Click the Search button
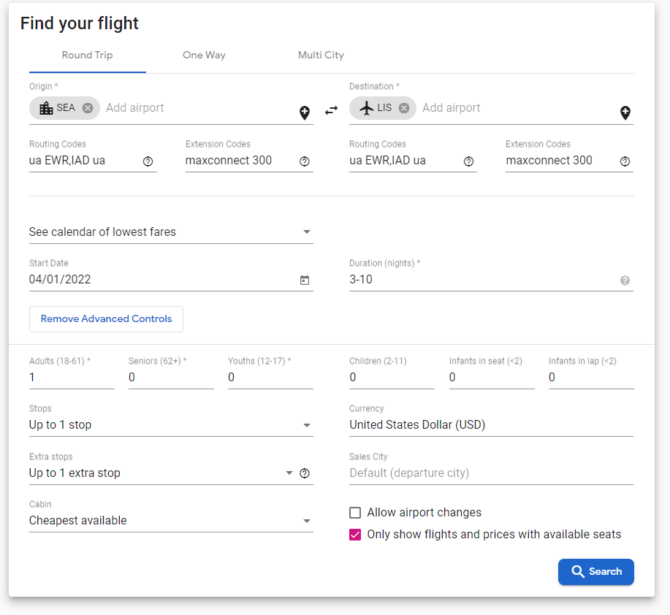Viewport: 670px width, 615px height. point(596,572)
